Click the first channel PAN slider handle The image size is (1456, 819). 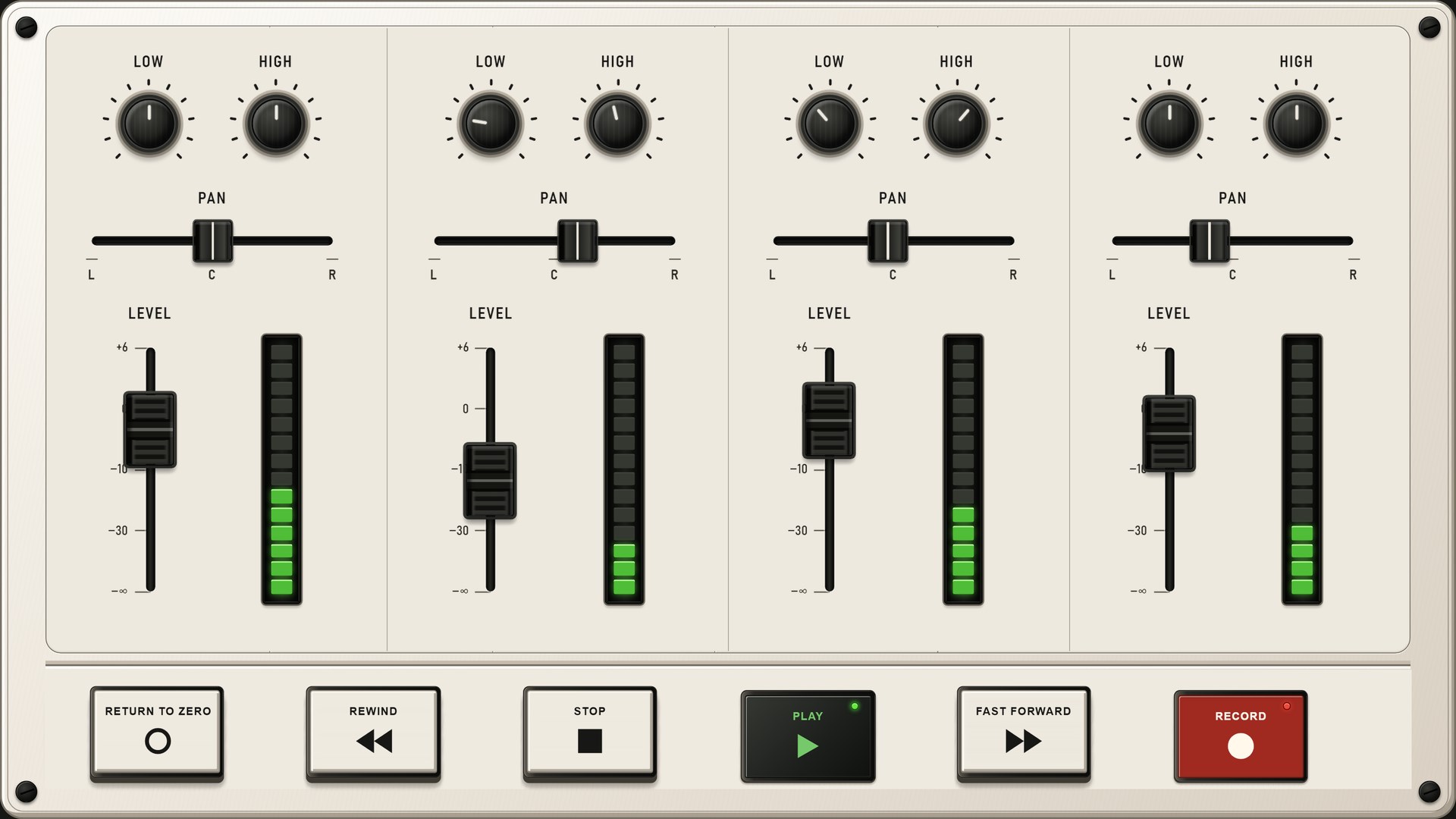(x=212, y=241)
